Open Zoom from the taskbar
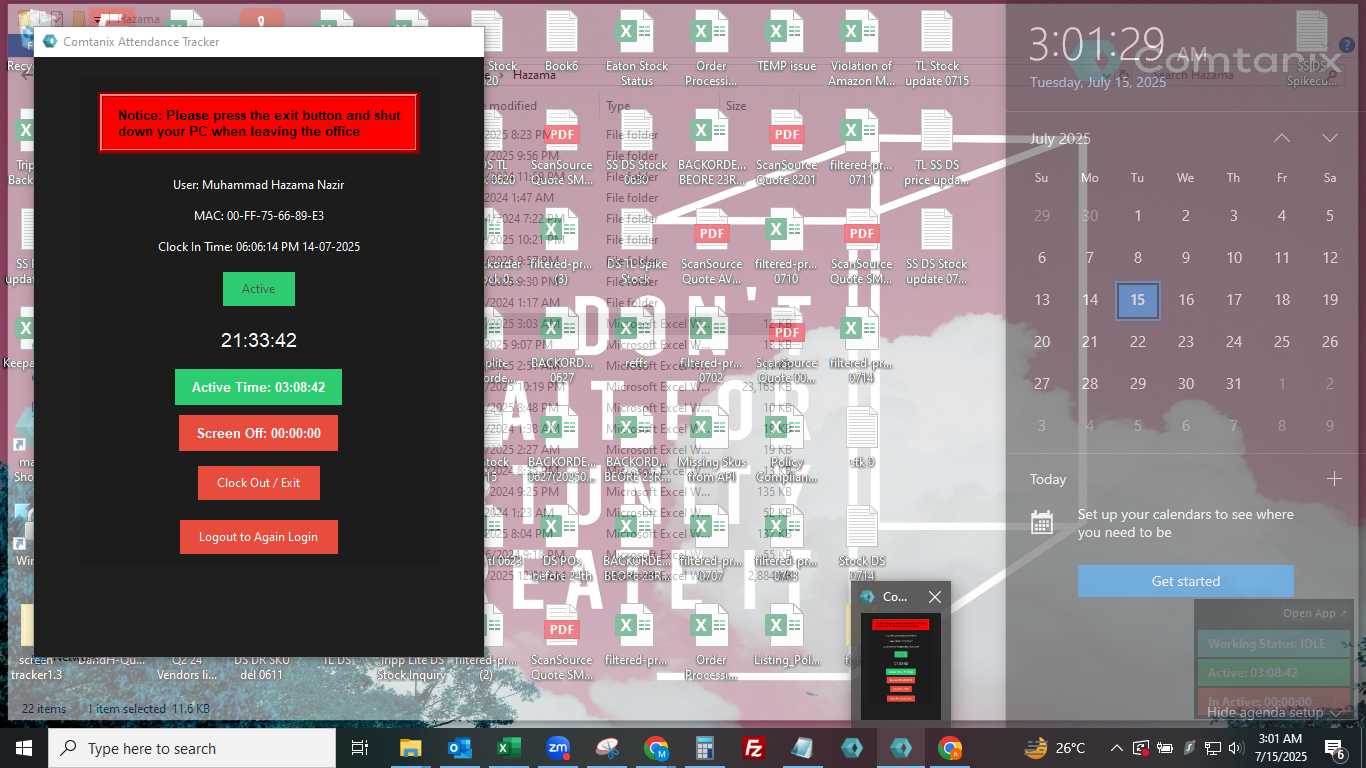 [x=558, y=748]
